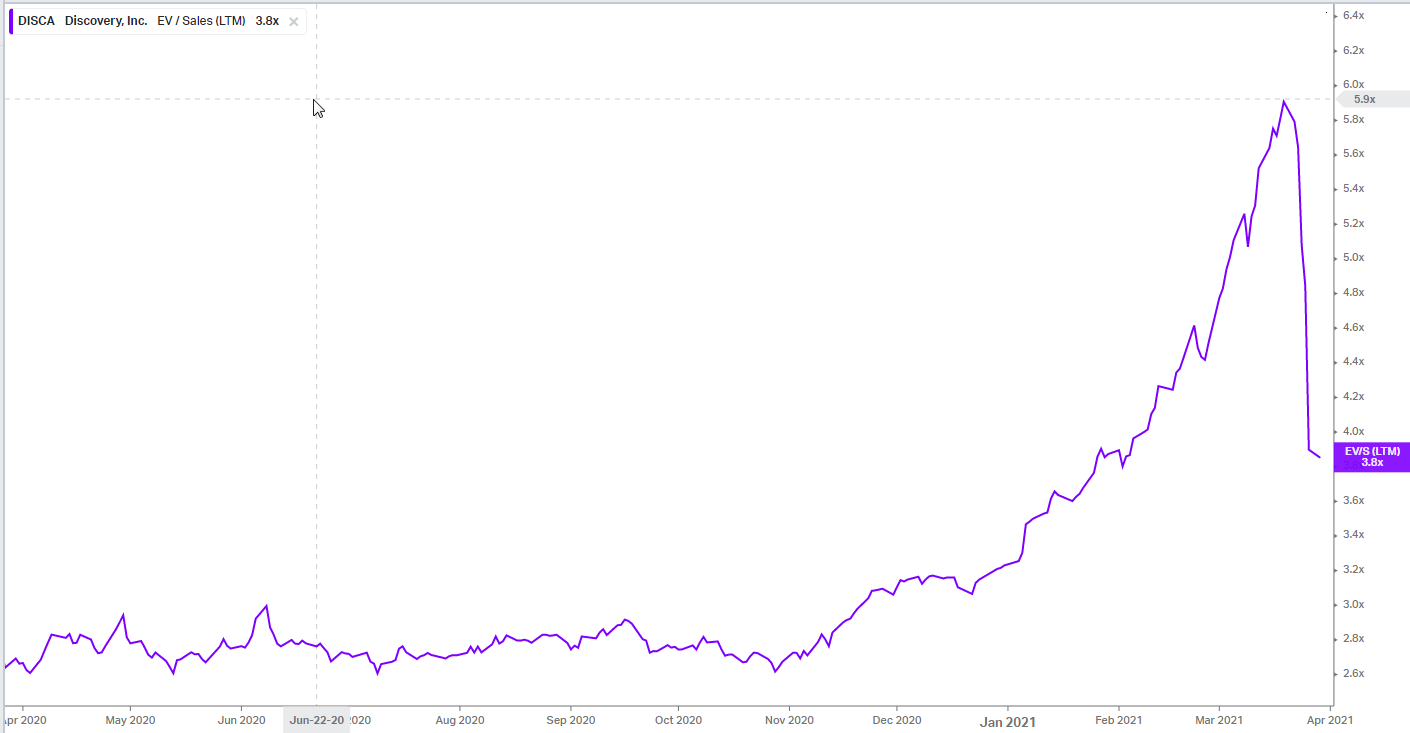The width and height of the screenshot is (1410, 733).
Task: Click the 5.0x value on y-axis
Action: [x=1353, y=258]
